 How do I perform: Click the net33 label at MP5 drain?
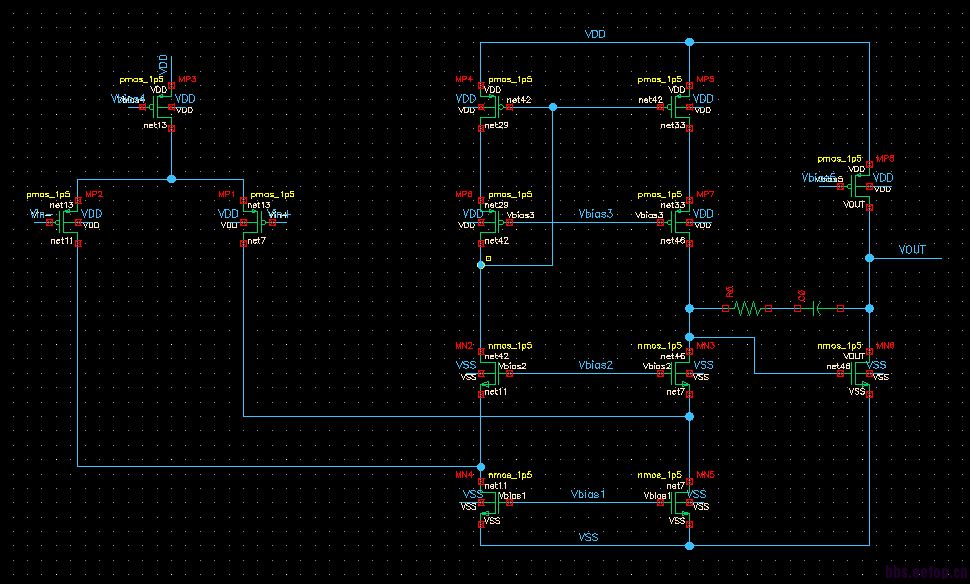tap(672, 125)
